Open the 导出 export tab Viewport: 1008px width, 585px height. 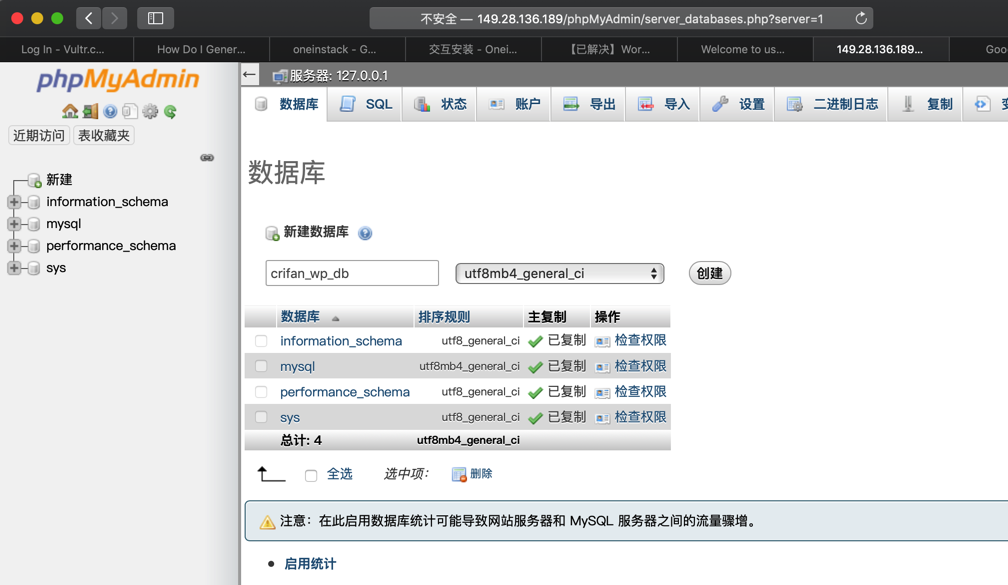(588, 104)
